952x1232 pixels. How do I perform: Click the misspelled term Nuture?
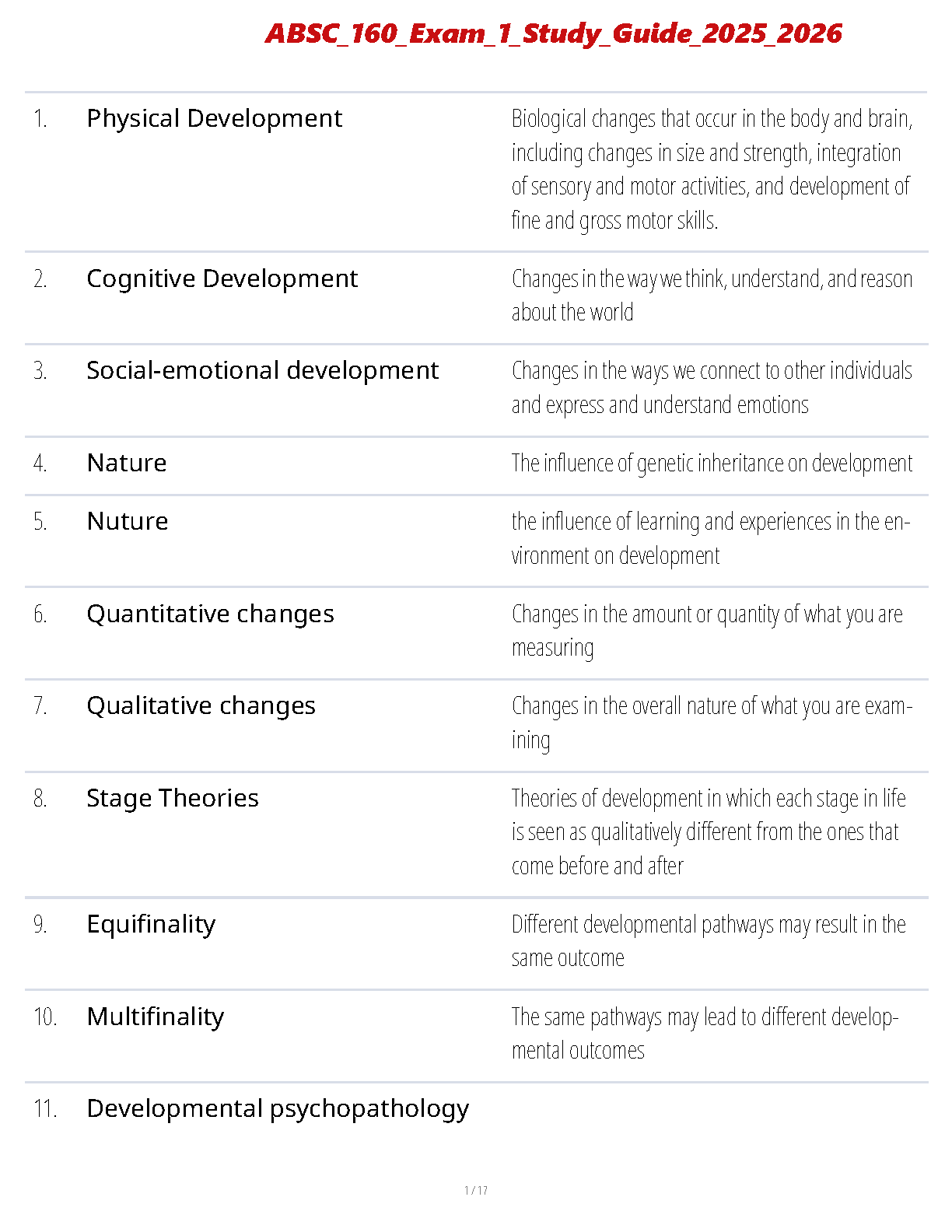(x=128, y=521)
